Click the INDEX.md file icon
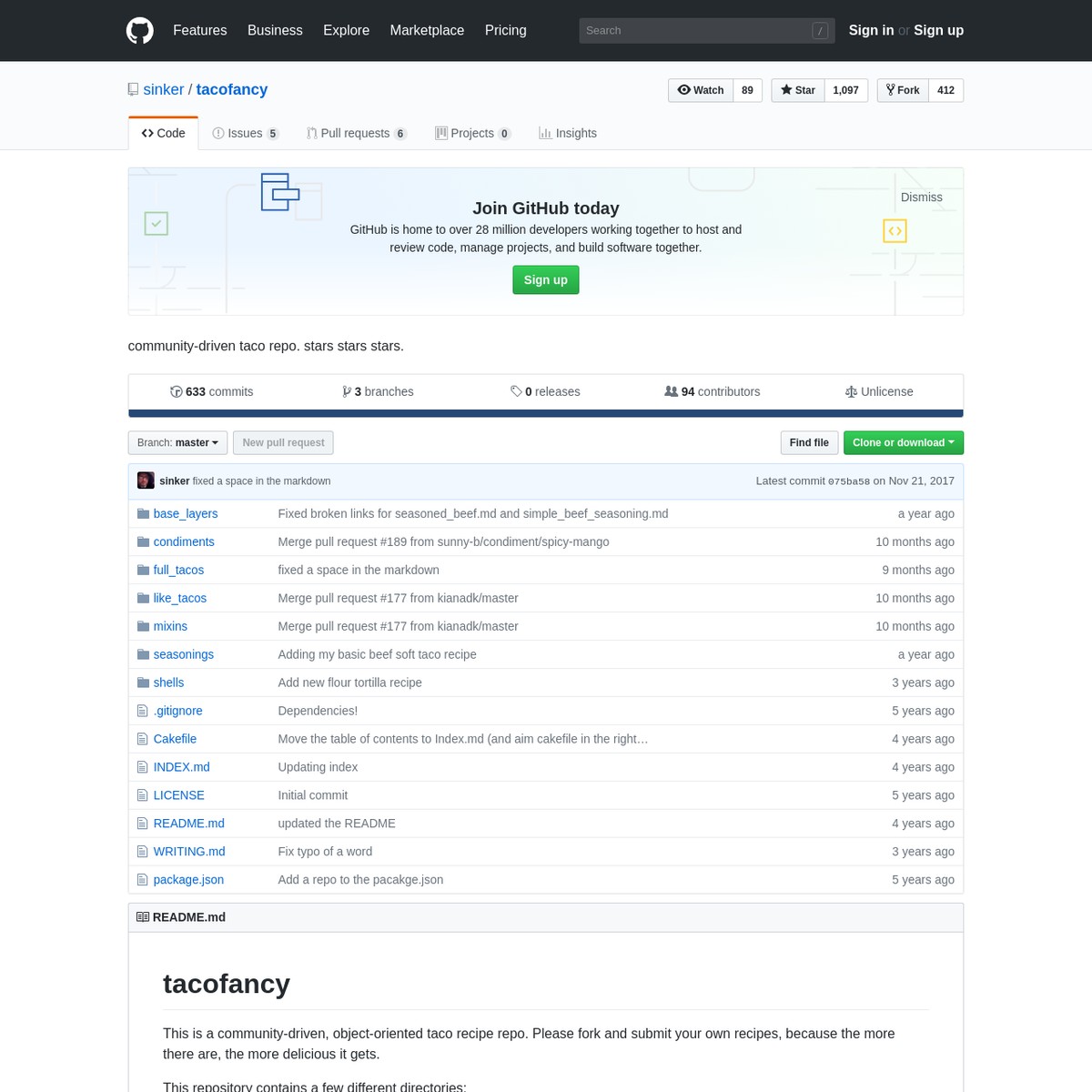 (x=142, y=767)
